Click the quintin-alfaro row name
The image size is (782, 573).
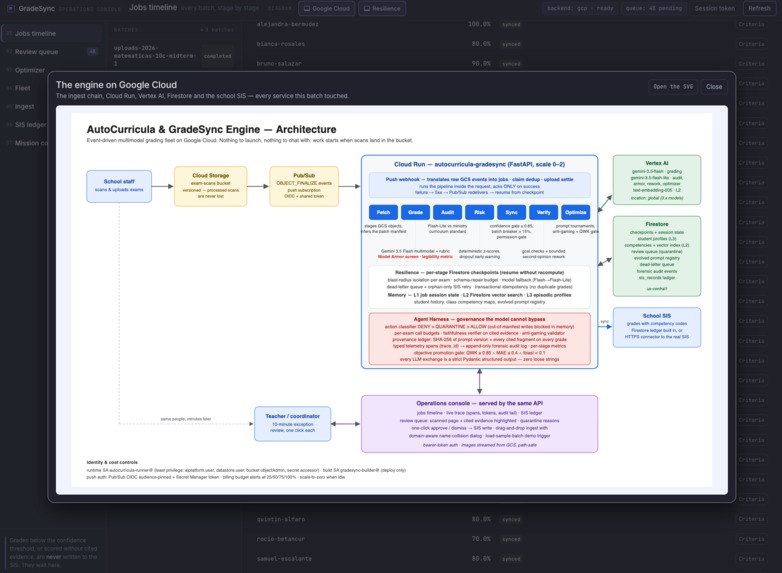point(281,520)
